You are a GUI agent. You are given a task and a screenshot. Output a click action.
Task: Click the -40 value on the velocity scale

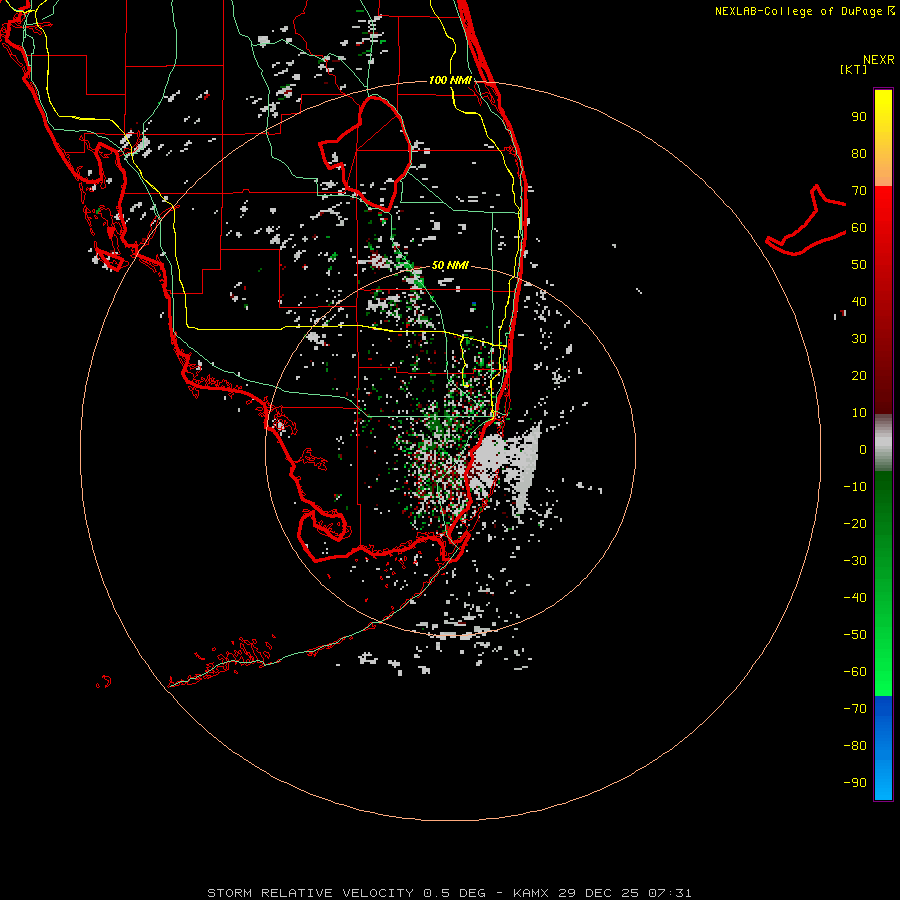(x=855, y=598)
